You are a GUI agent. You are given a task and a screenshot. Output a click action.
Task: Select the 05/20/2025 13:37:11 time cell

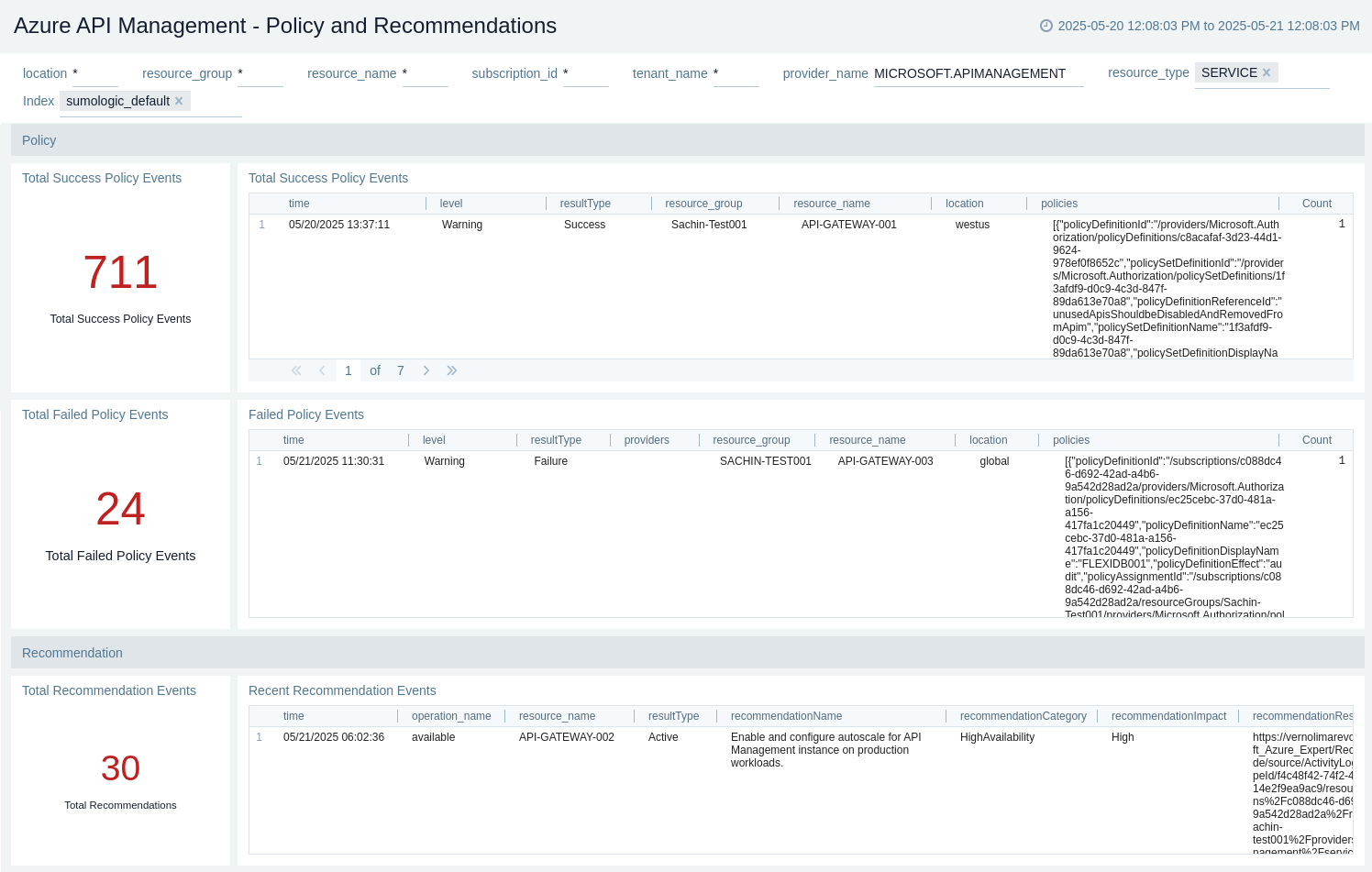coord(339,225)
